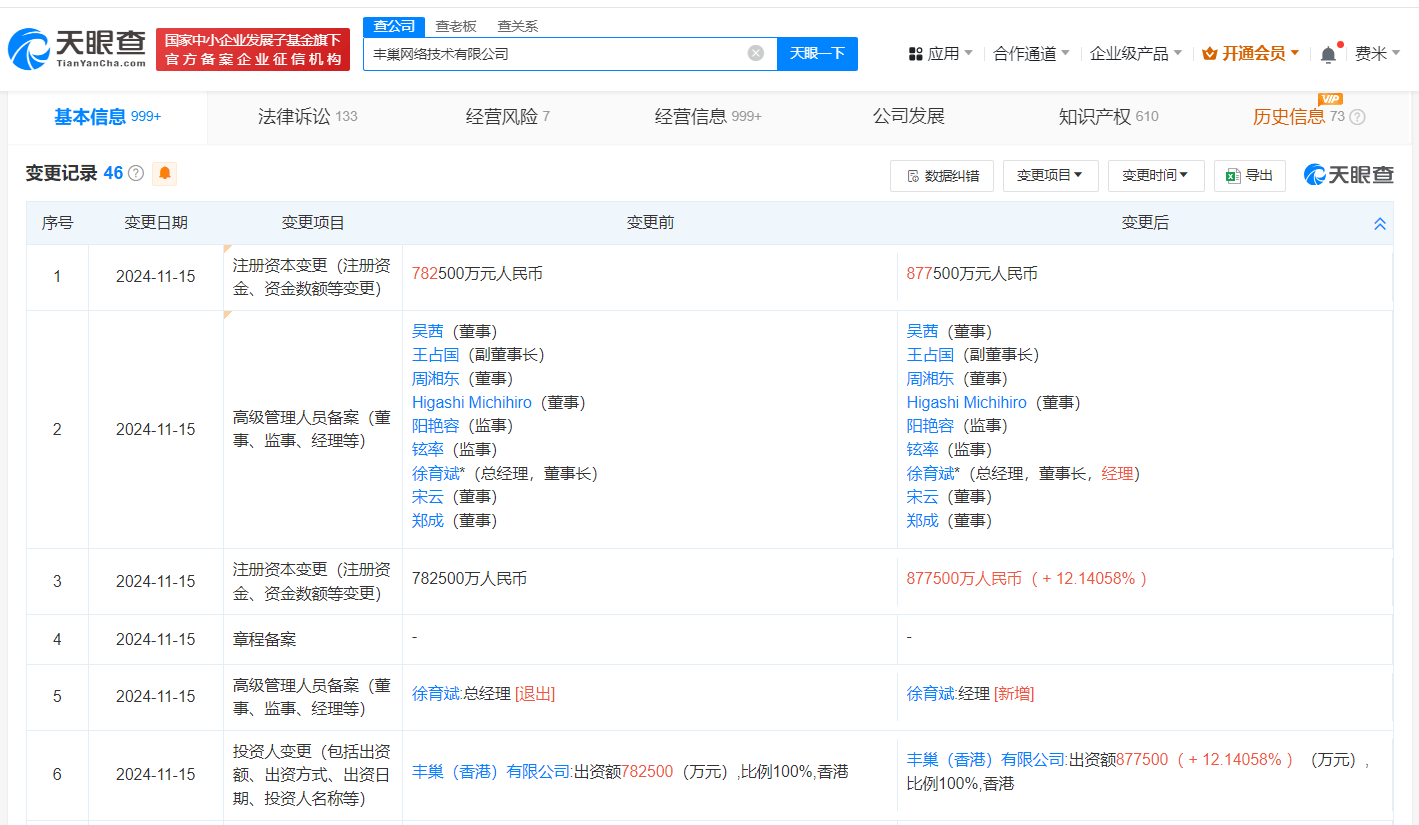This screenshot has height=825, width=1419.
Task: Open the 基本信息 tab
Action: click(107, 117)
